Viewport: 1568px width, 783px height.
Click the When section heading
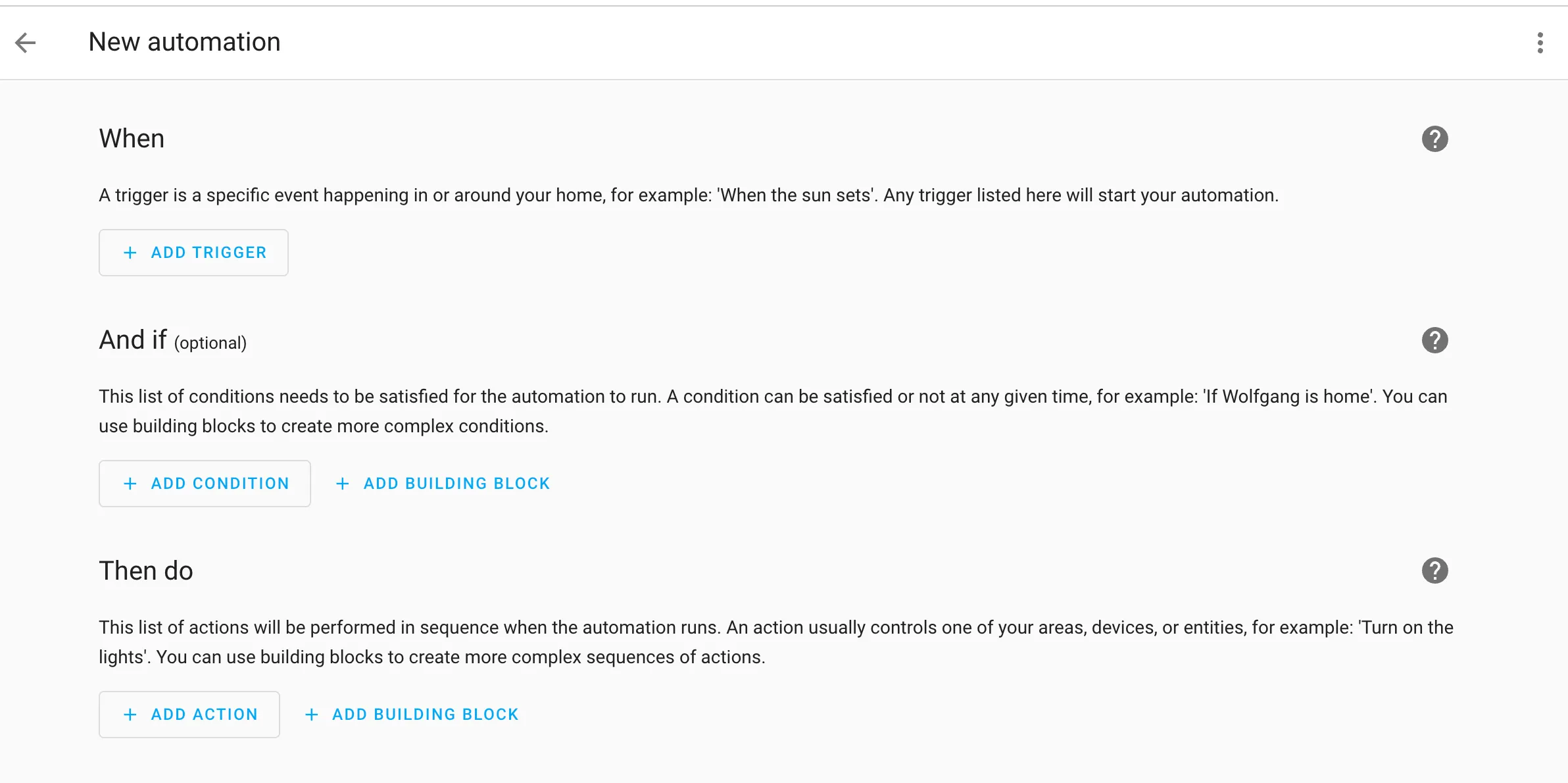(132, 139)
